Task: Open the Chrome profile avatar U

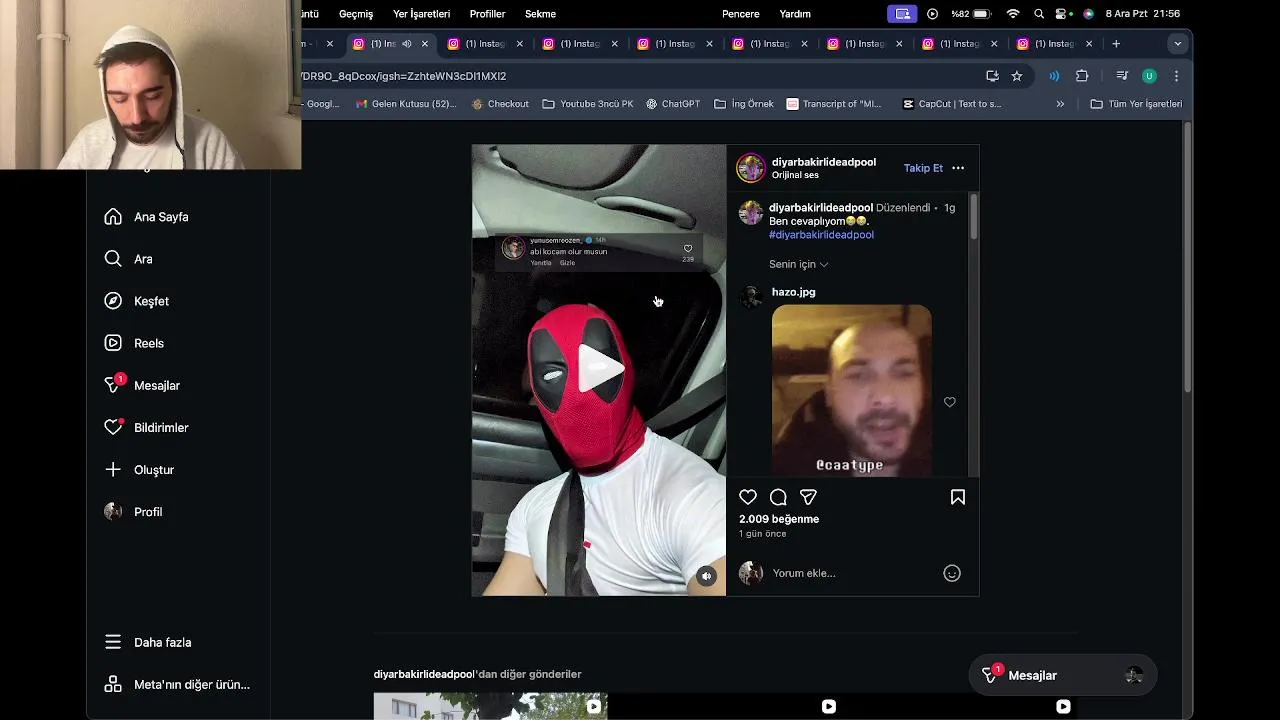Action: [x=1149, y=76]
